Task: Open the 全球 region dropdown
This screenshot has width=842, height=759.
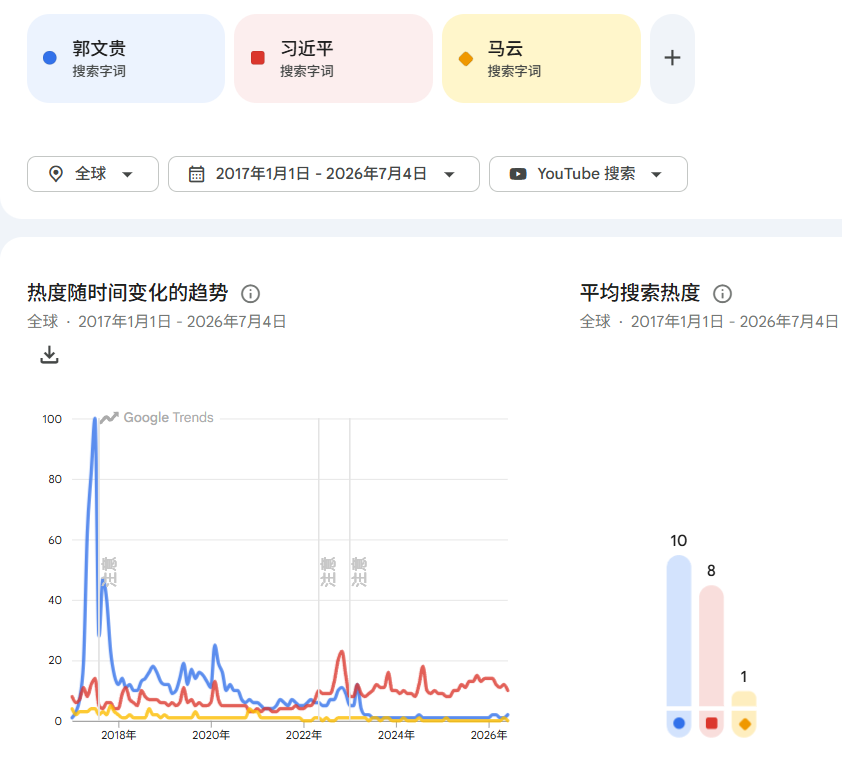Action: 93,174
